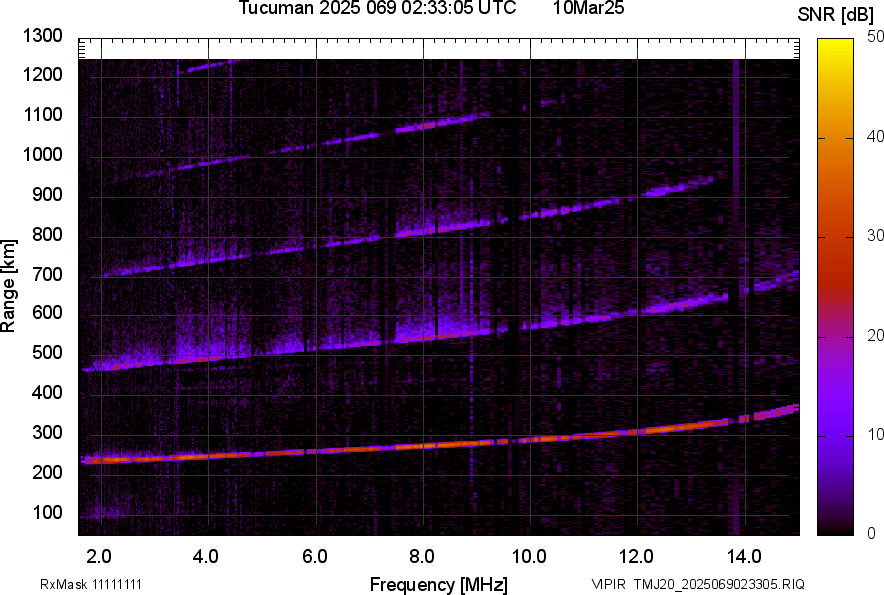Click the 10Mar25 date label
The width and height of the screenshot is (884, 595).
point(588,9)
